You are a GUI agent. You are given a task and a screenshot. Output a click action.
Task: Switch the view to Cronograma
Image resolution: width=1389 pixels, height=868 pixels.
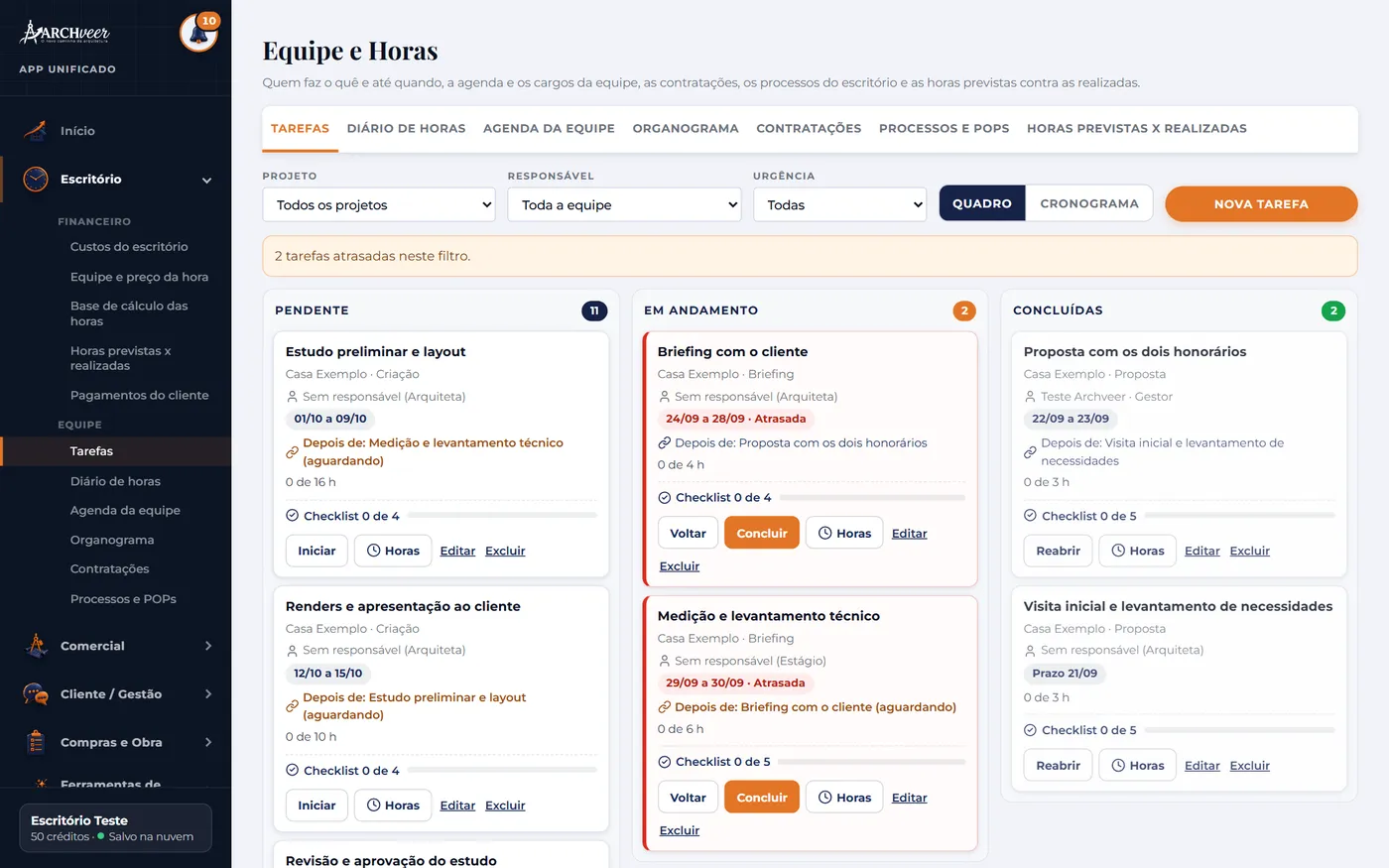(x=1089, y=203)
